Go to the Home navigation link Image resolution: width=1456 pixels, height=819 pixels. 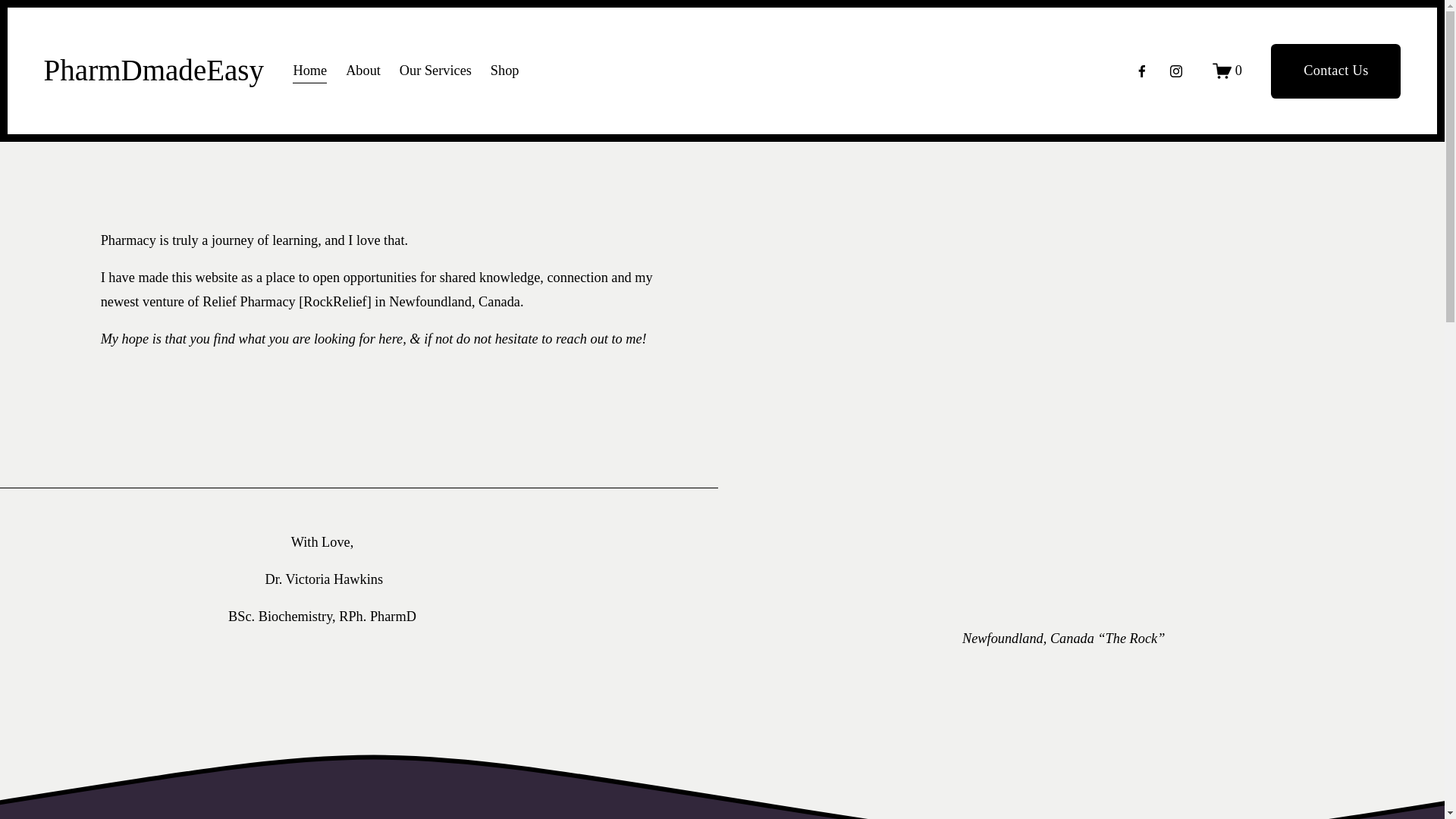click(309, 71)
